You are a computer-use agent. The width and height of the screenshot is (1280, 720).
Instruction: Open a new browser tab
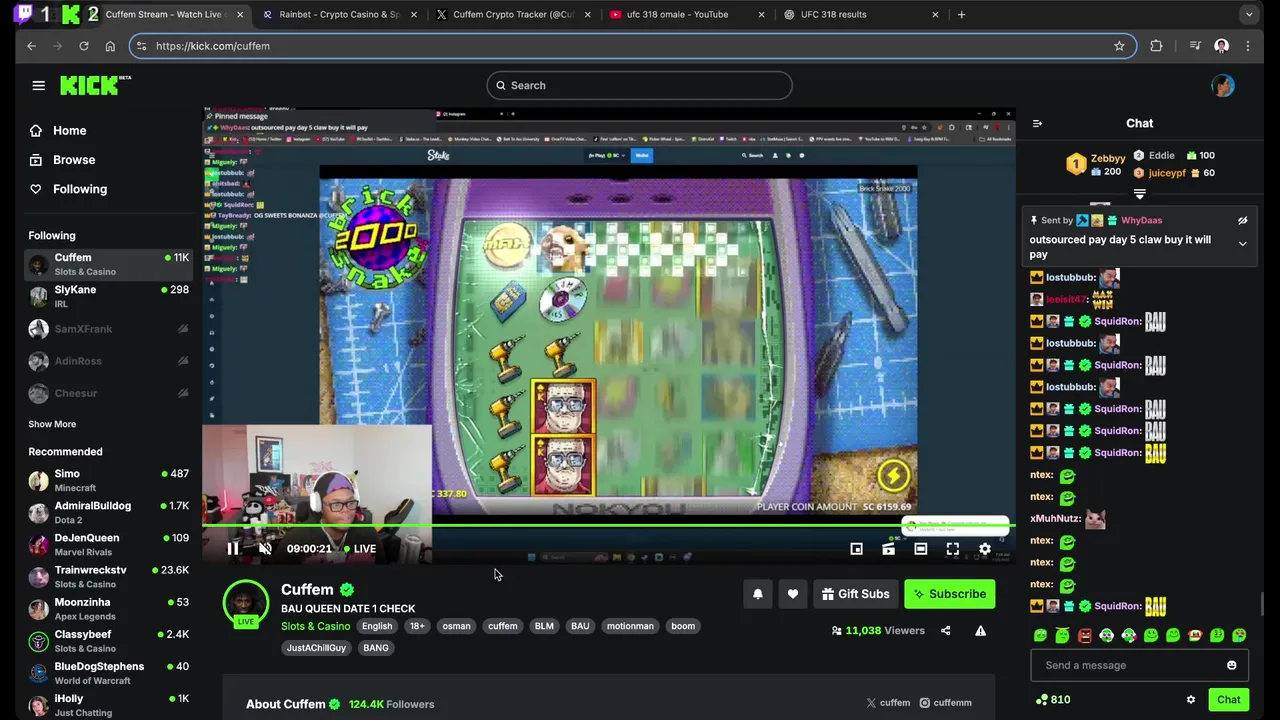coord(961,15)
